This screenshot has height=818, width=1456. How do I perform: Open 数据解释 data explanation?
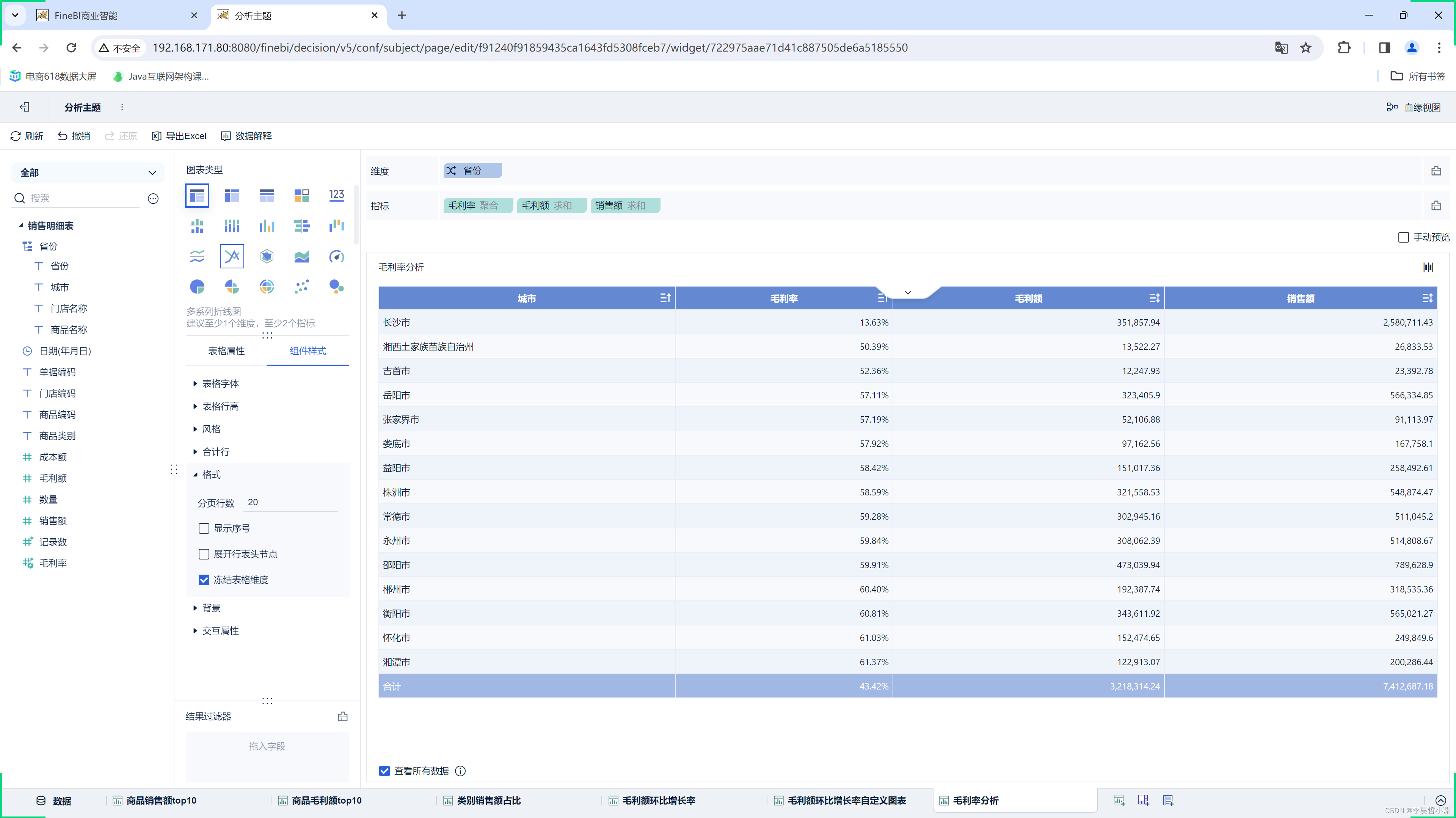(x=246, y=136)
